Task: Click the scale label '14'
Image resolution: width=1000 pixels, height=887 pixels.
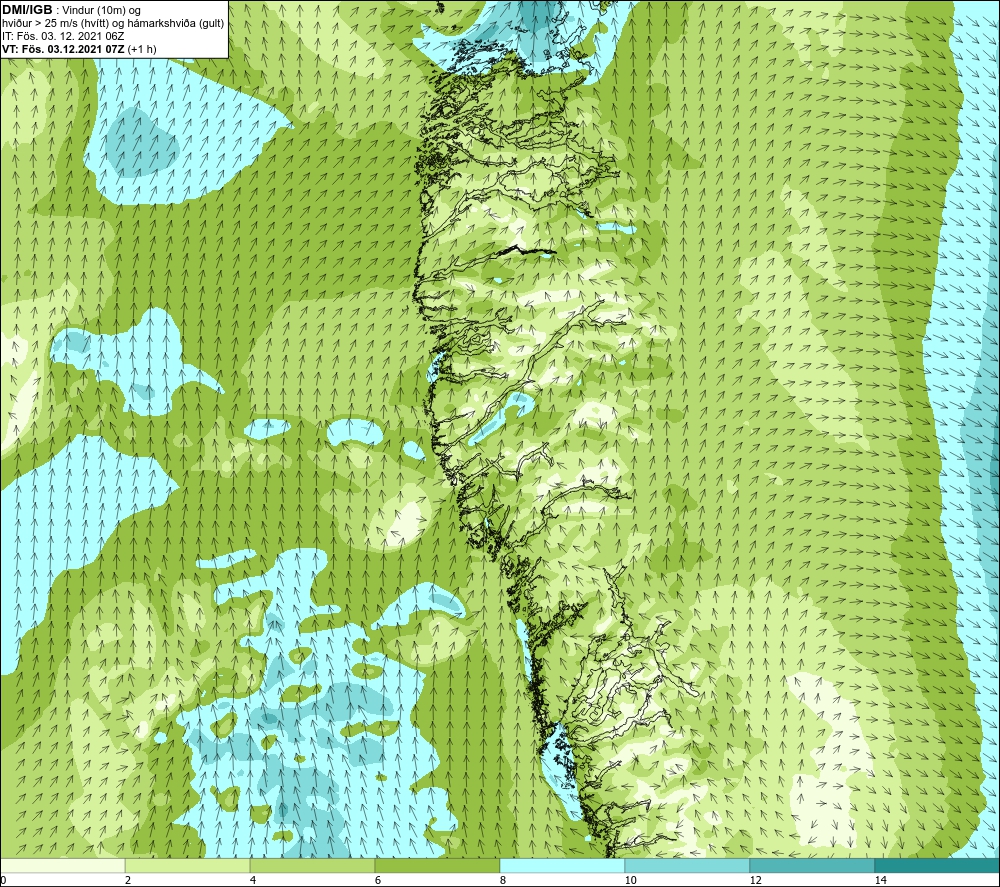Action: [x=881, y=881]
